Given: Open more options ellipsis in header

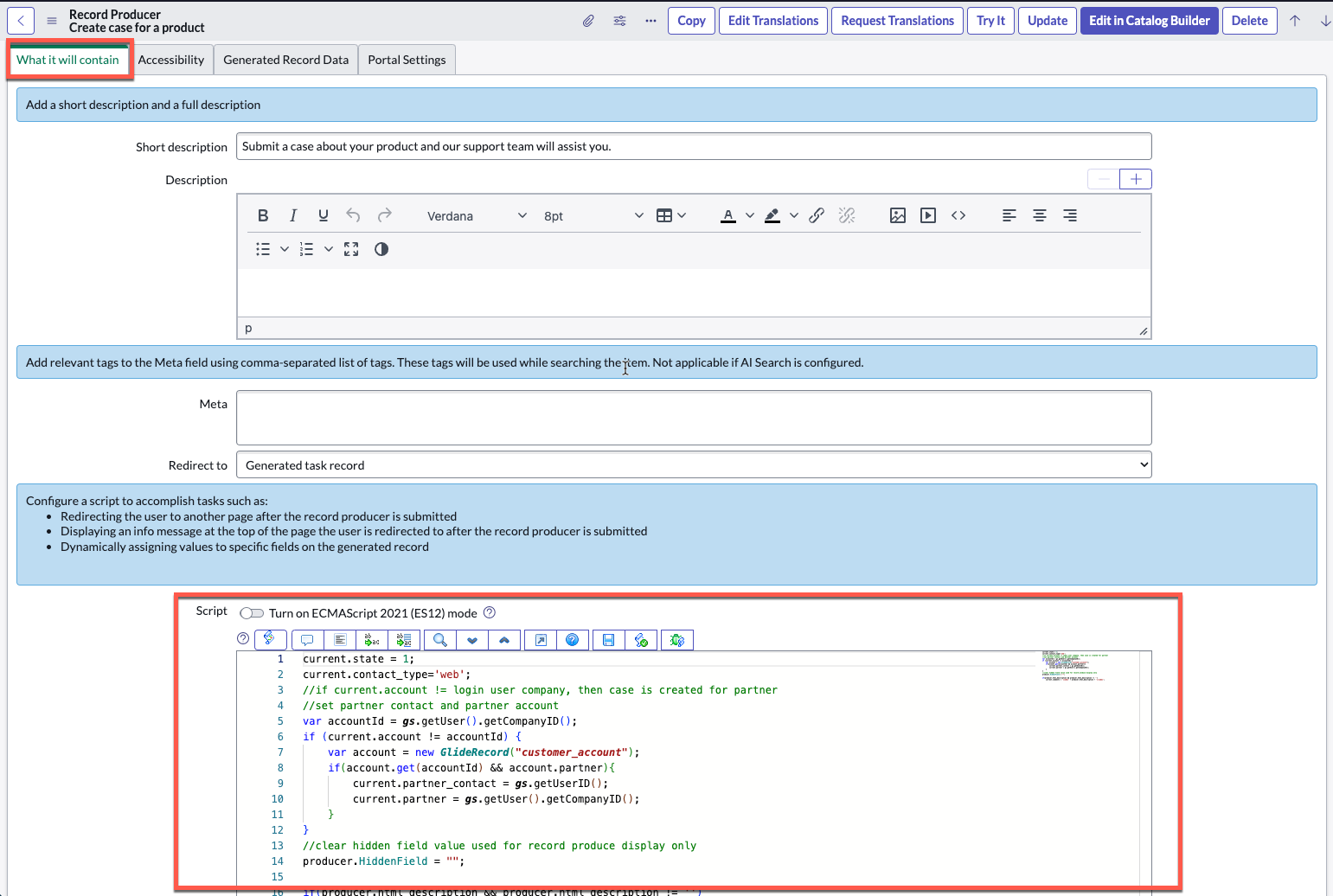Looking at the screenshot, I should pyautogui.click(x=650, y=21).
